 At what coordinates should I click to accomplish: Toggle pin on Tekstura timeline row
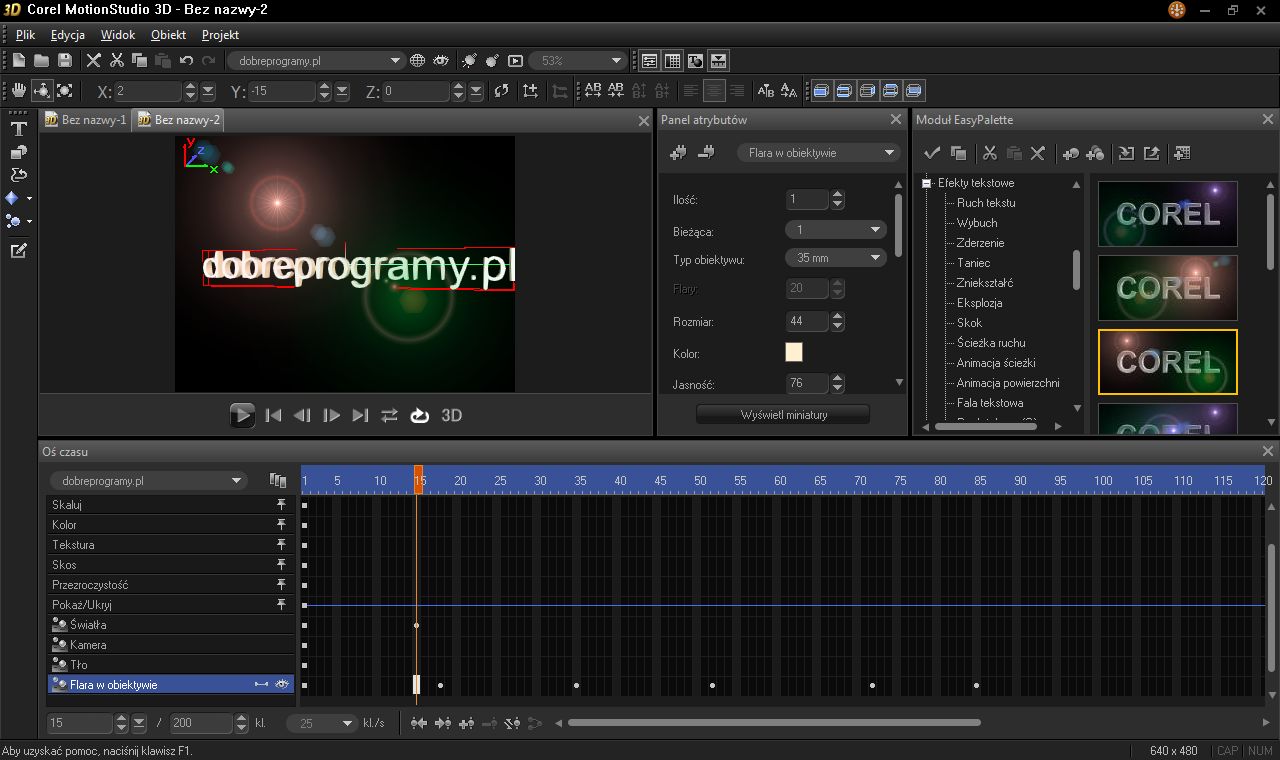coord(282,545)
